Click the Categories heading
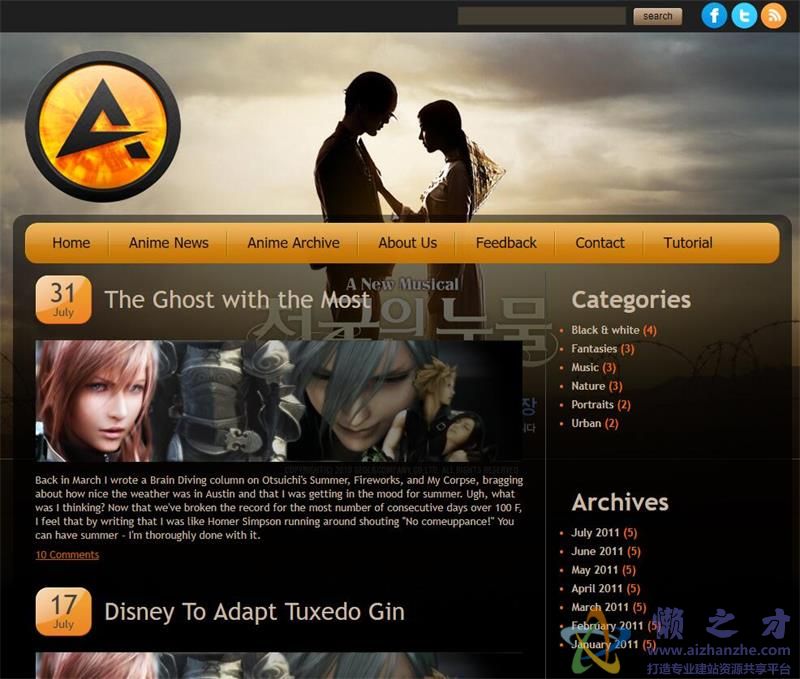 pyautogui.click(x=631, y=300)
